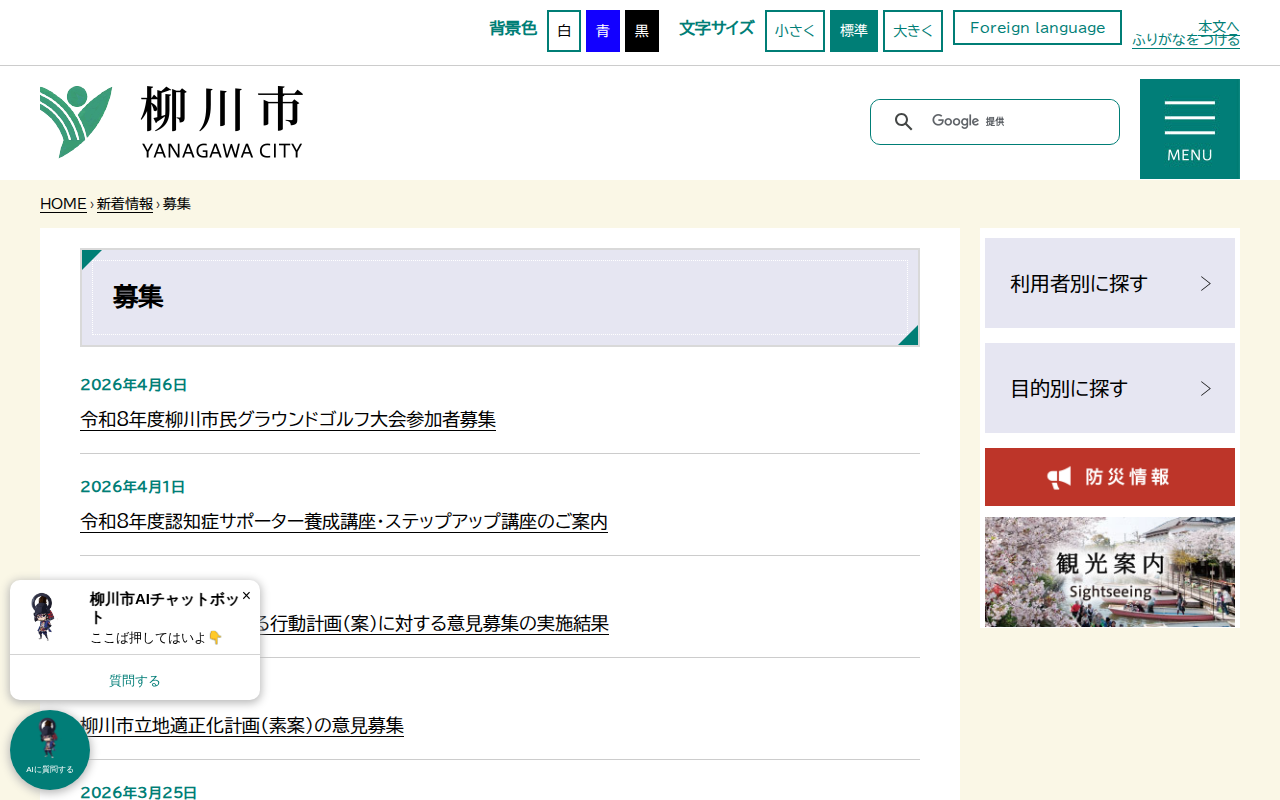Open the 立地適正化計画(素案) opinion article

pos(242,726)
